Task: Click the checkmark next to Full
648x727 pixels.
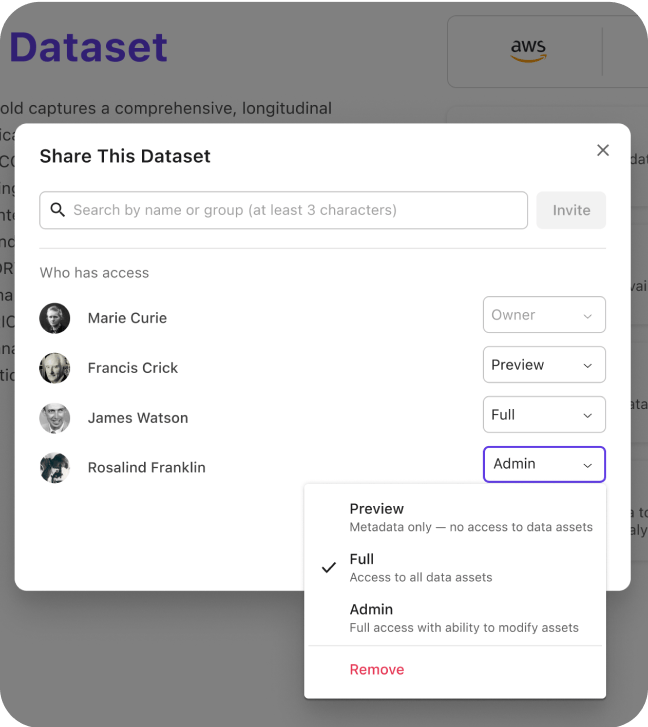Action: [x=329, y=568]
